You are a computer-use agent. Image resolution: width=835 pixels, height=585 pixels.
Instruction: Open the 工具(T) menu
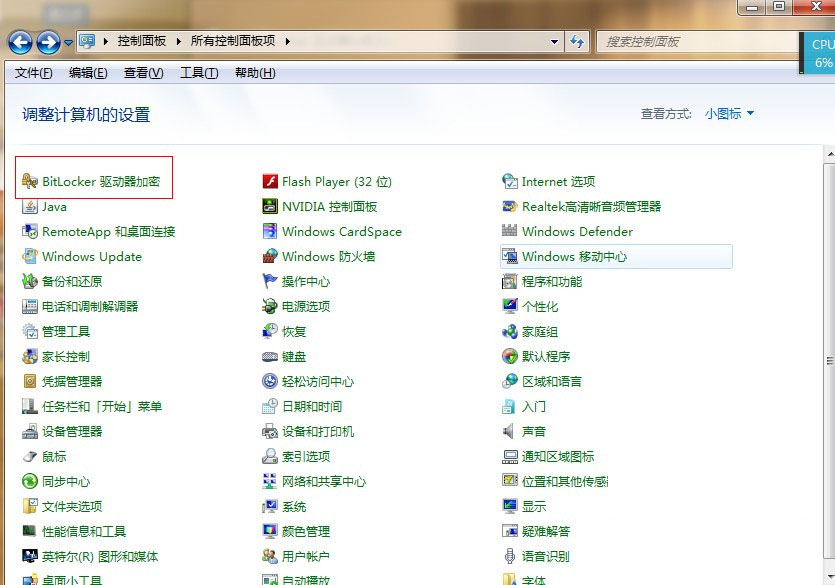point(199,73)
